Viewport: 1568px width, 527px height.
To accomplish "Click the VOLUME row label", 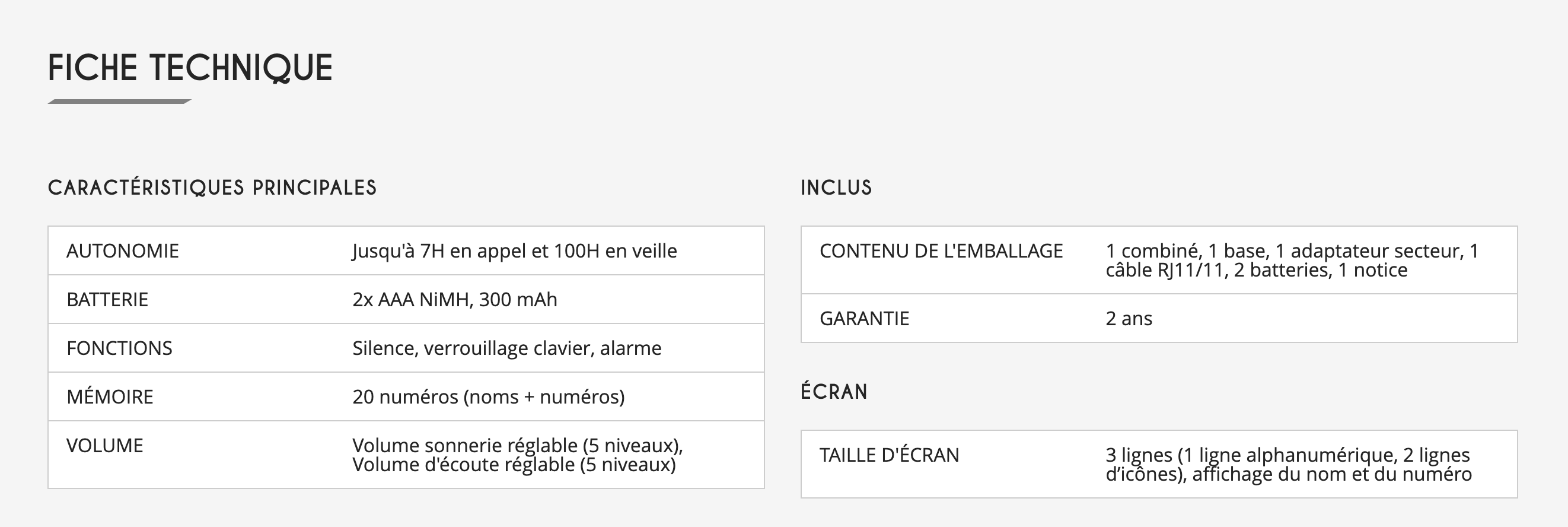I will click(105, 446).
